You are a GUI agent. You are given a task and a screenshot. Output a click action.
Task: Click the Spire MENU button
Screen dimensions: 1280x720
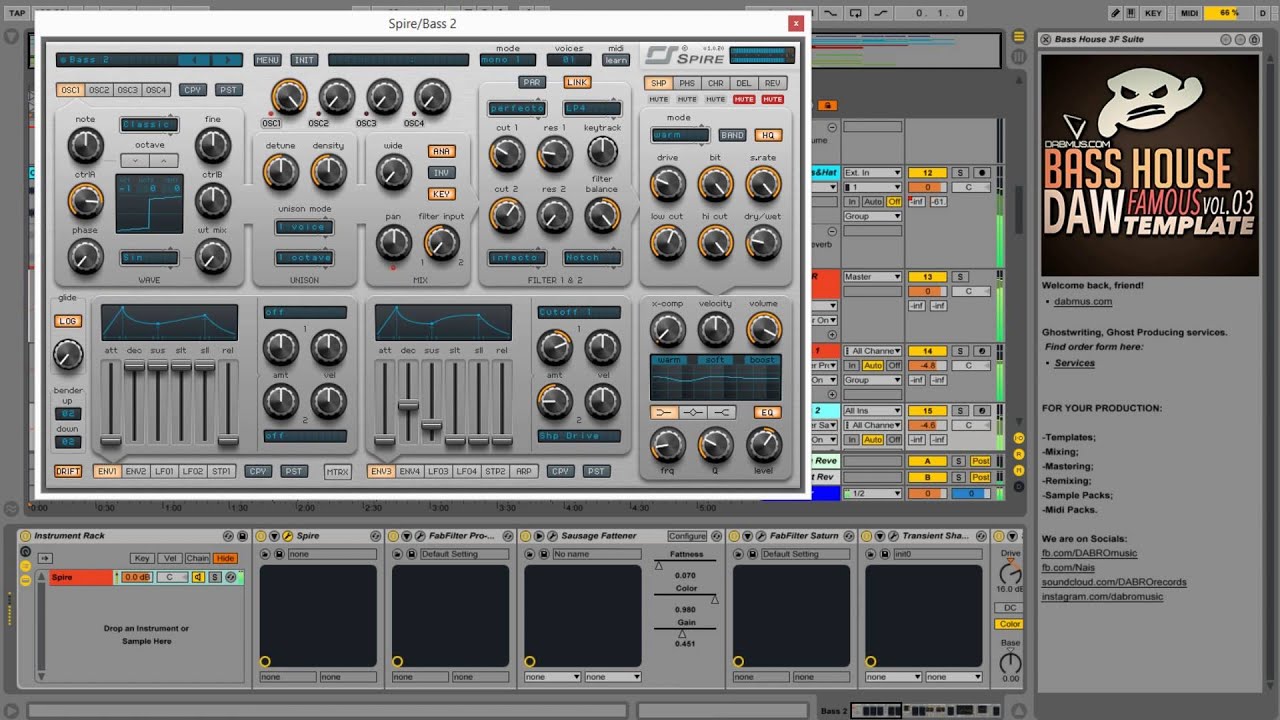click(267, 60)
